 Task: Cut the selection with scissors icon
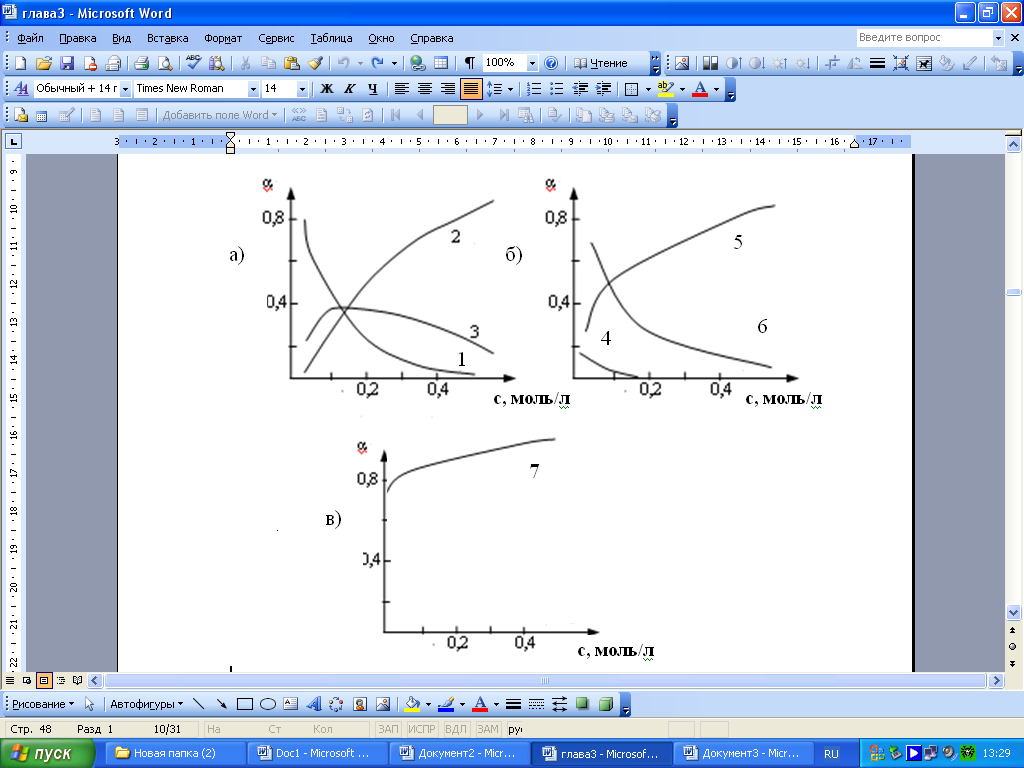point(245,63)
